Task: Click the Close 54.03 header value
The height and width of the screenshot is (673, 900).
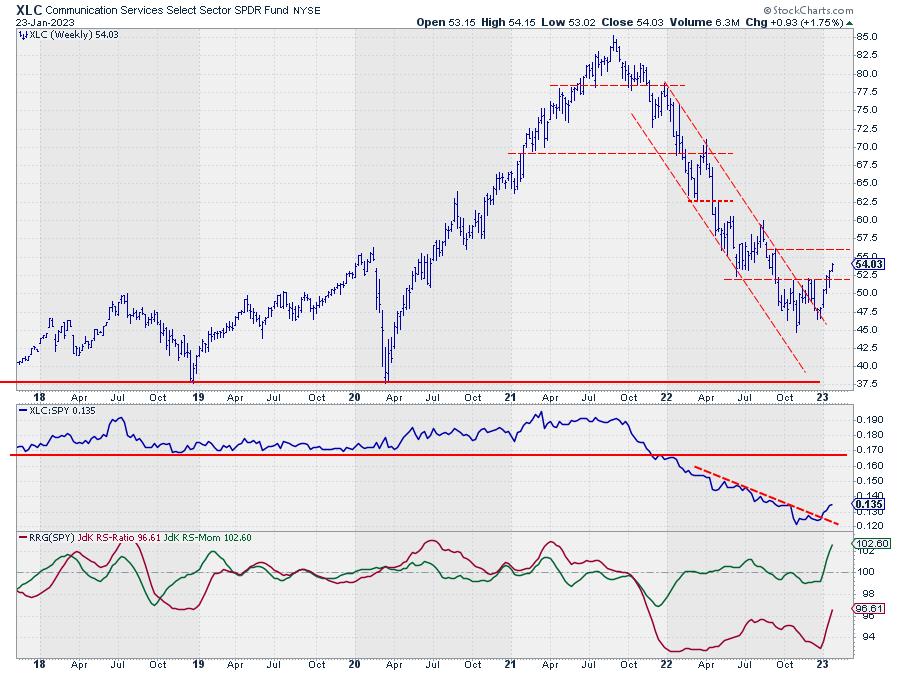Action: pos(646,21)
